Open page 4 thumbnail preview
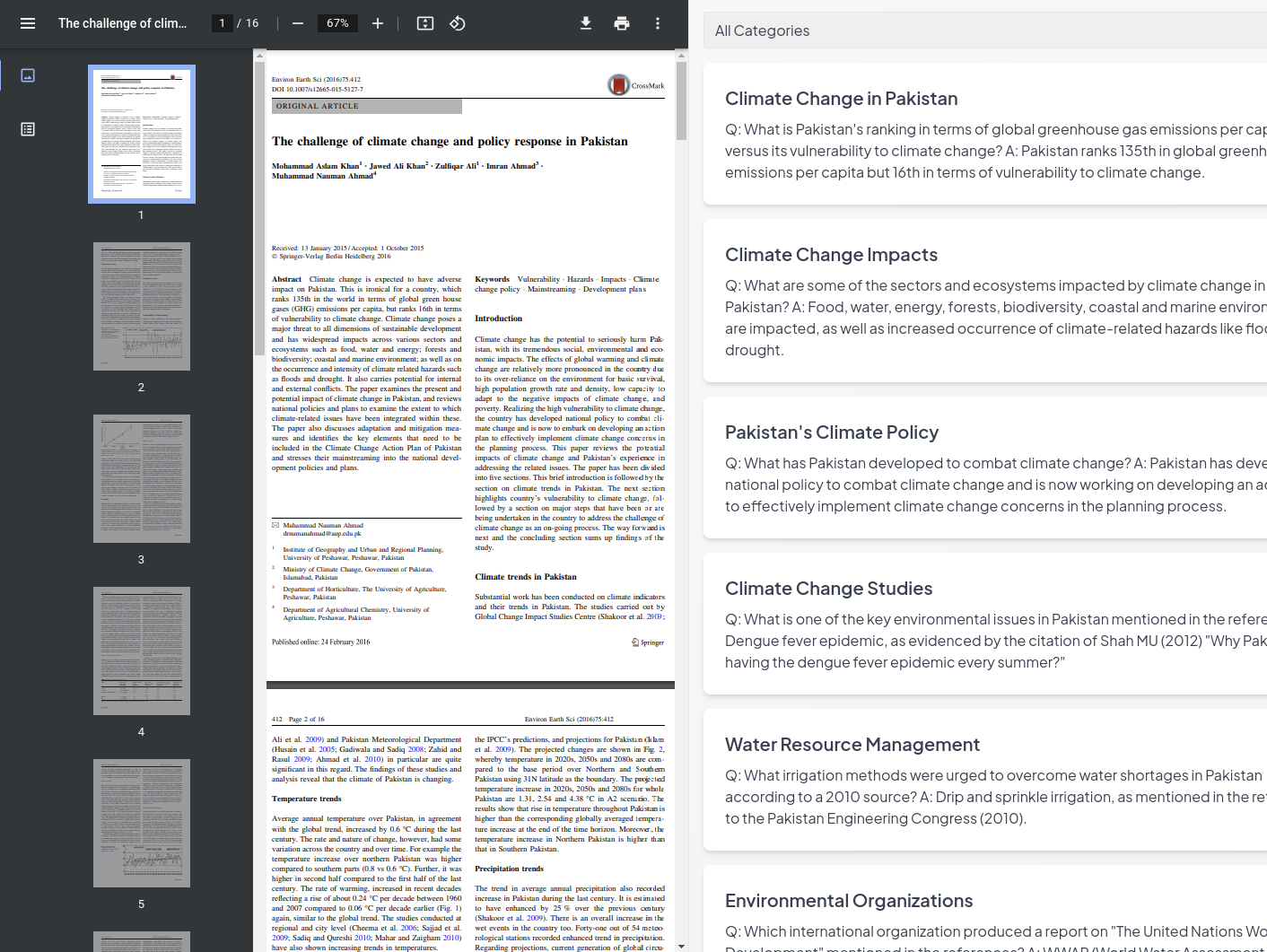 pyautogui.click(x=142, y=651)
